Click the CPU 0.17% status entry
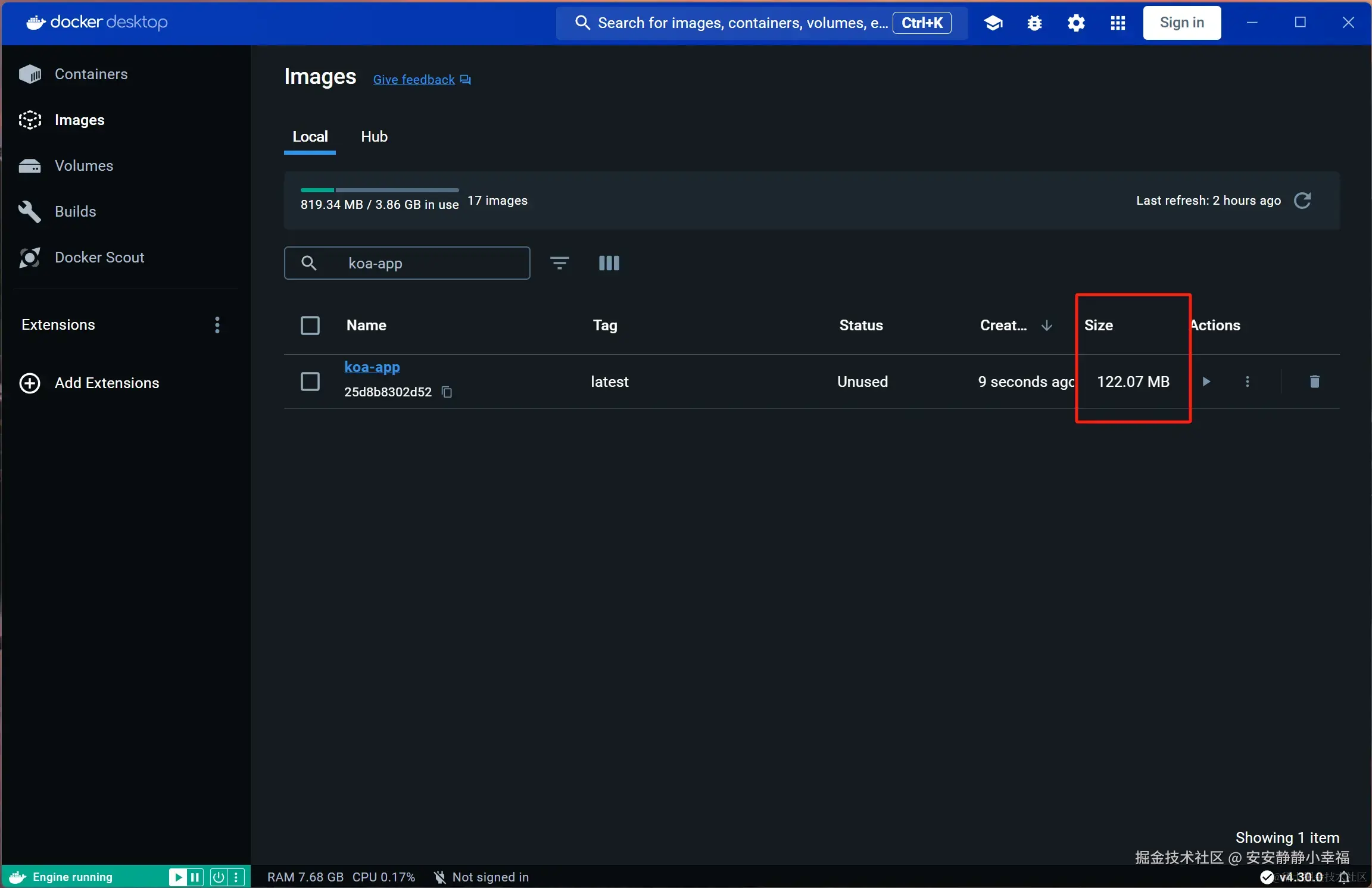Viewport: 1372px width, 888px height. coord(383,877)
